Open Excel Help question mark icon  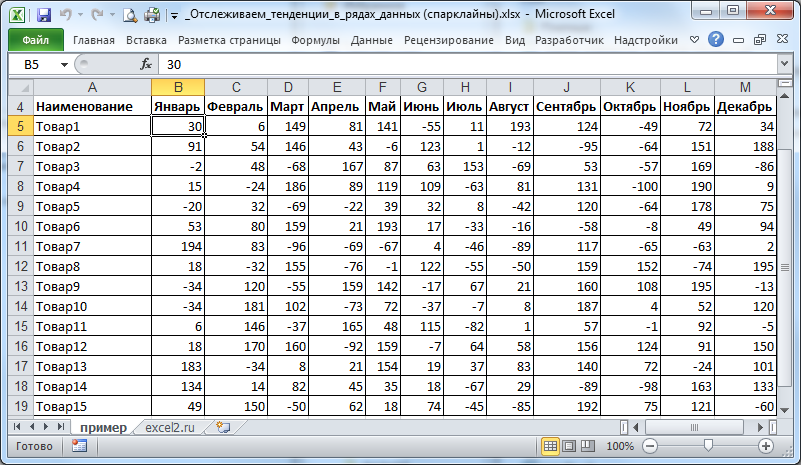tap(715, 40)
